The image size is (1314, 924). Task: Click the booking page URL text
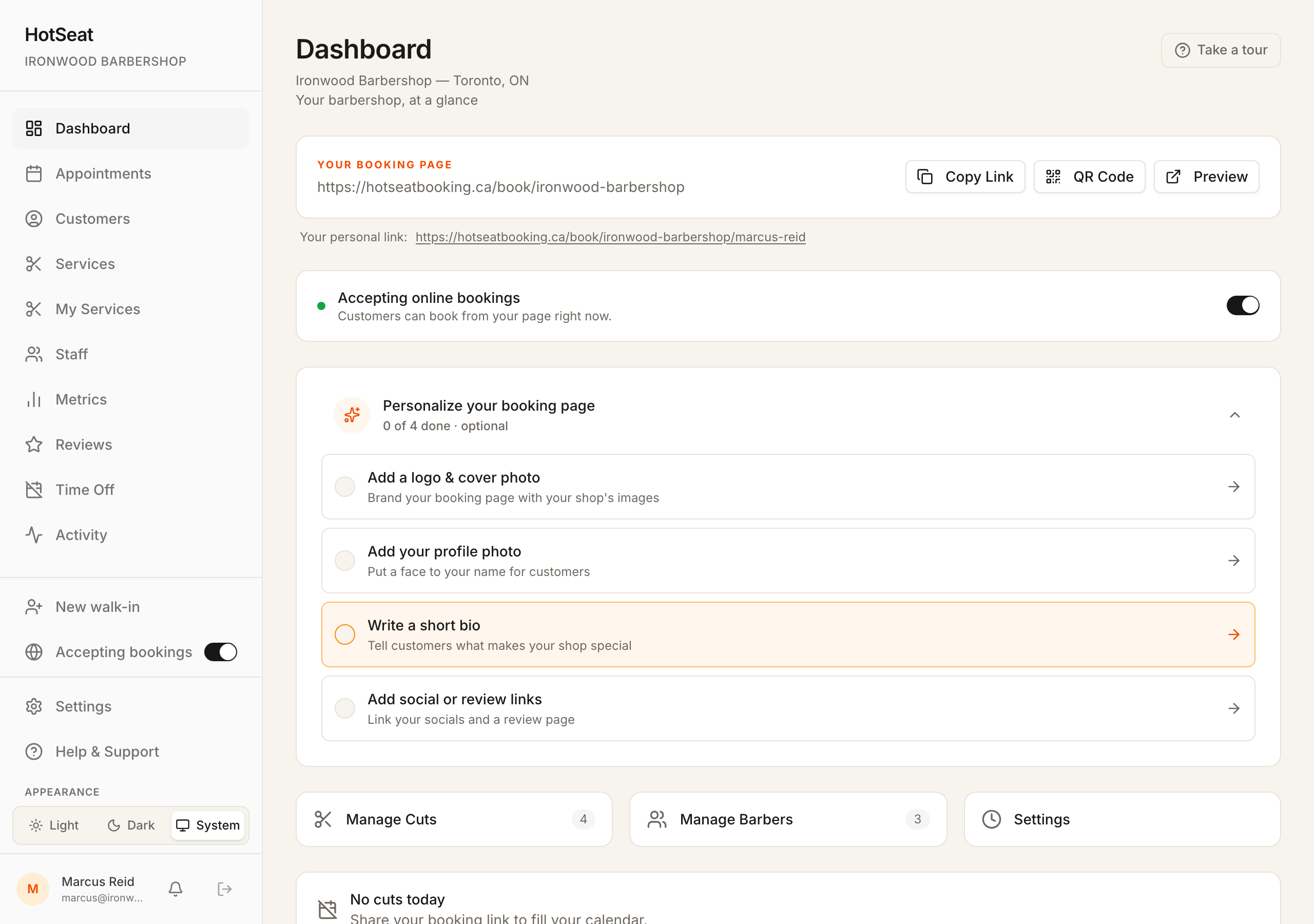coord(500,187)
